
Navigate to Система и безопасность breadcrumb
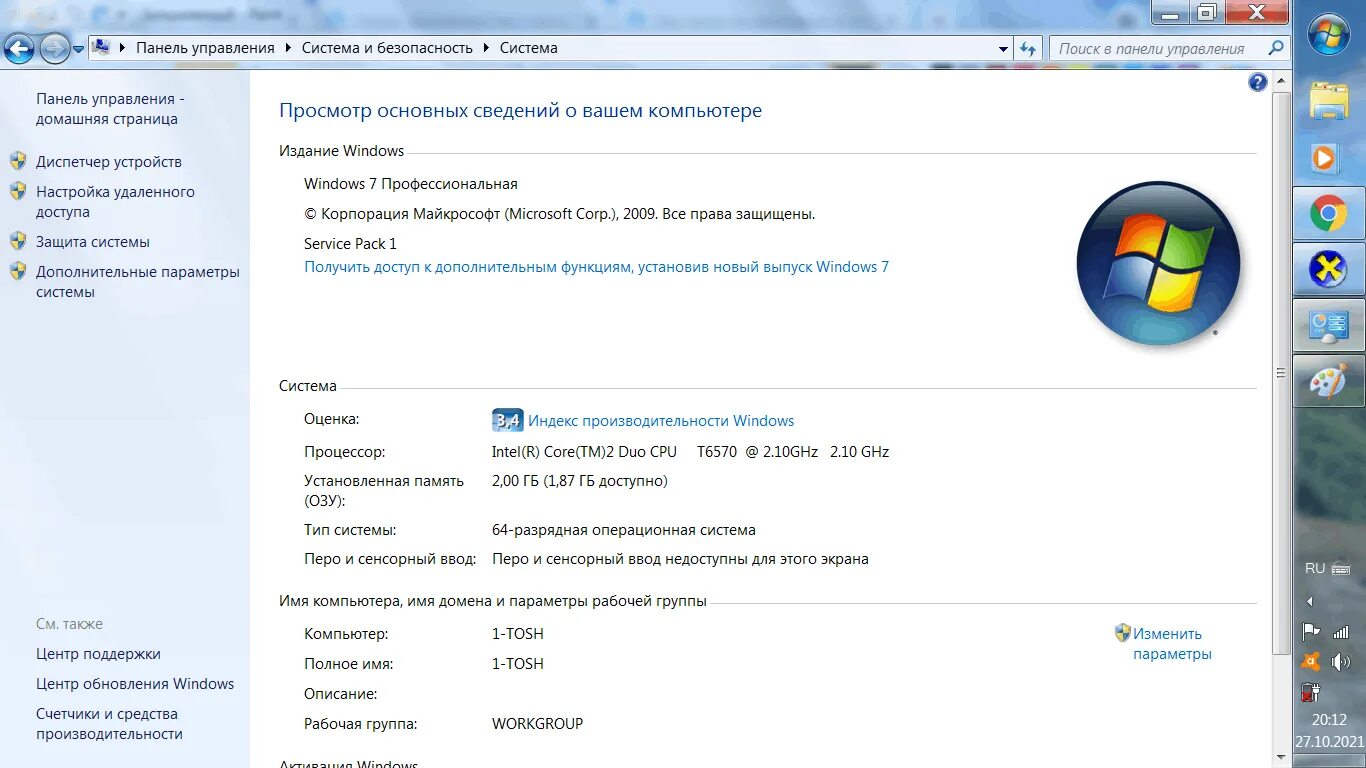point(387,47)
